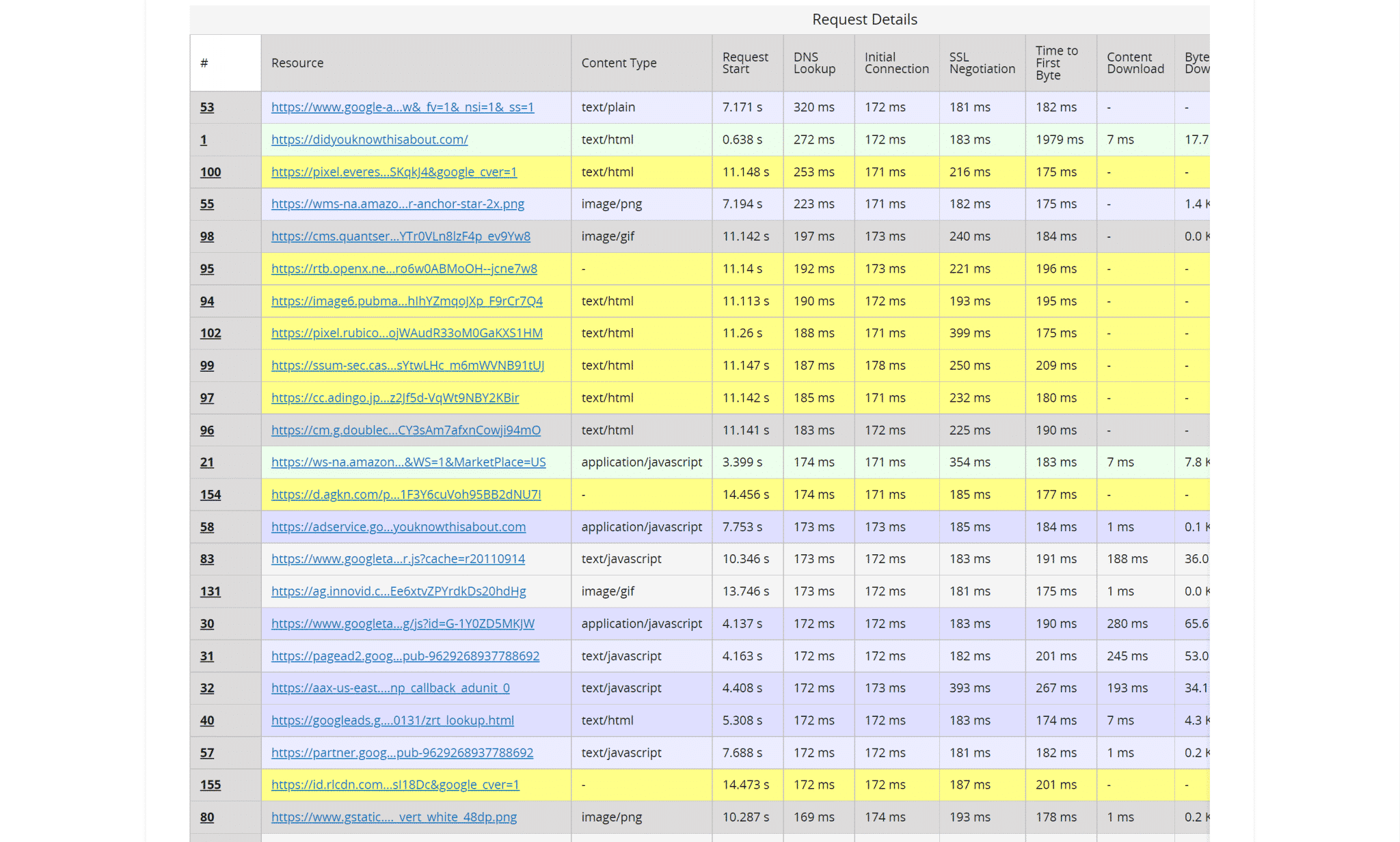Sort by the SSL Negotiation column header
The height and width of the screenshot is (842, 1400).
[x=980, y=62]
